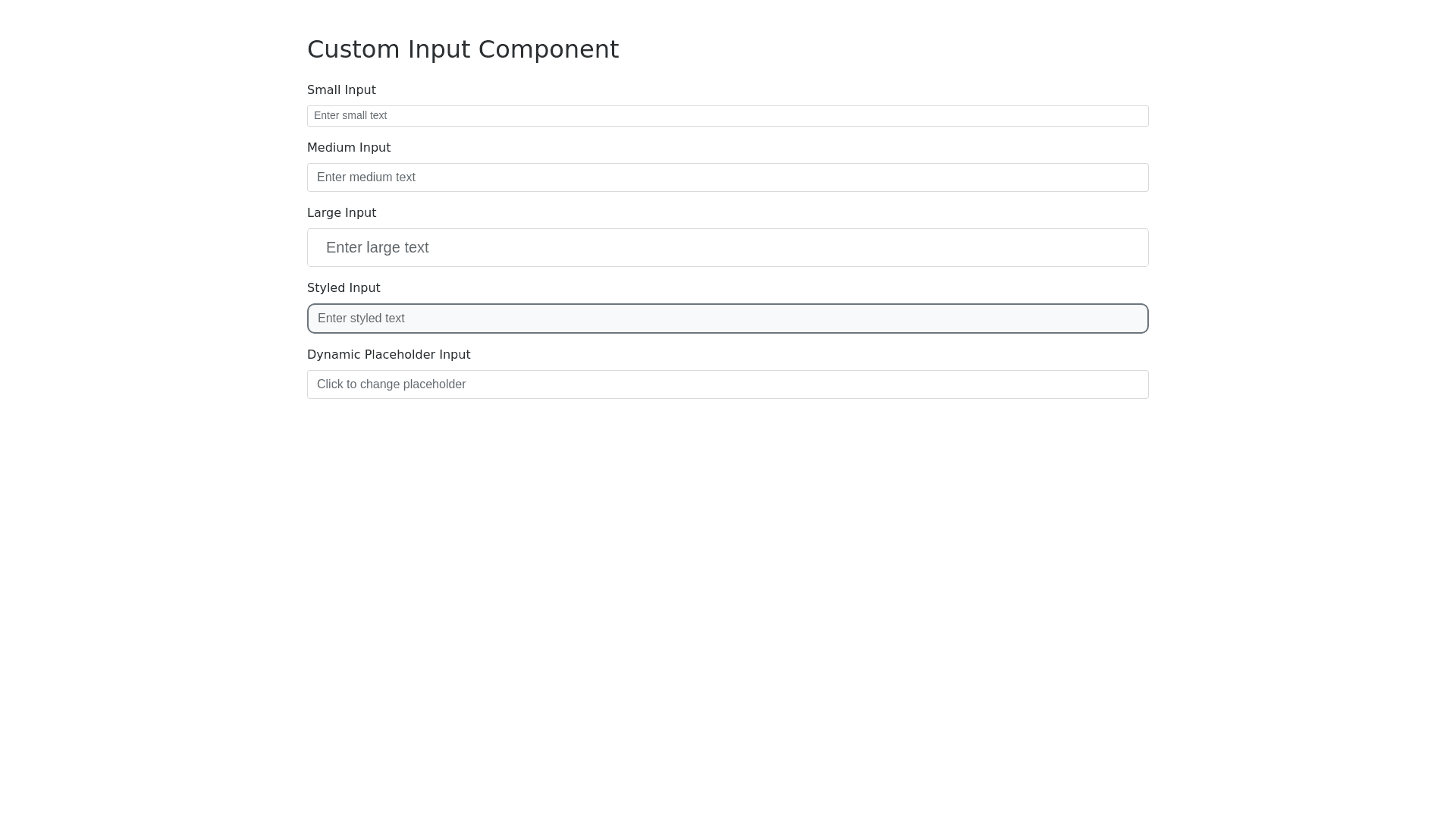Select the Styled Input text box
The width and height of the screenshot is (1456, 819).
727,318
